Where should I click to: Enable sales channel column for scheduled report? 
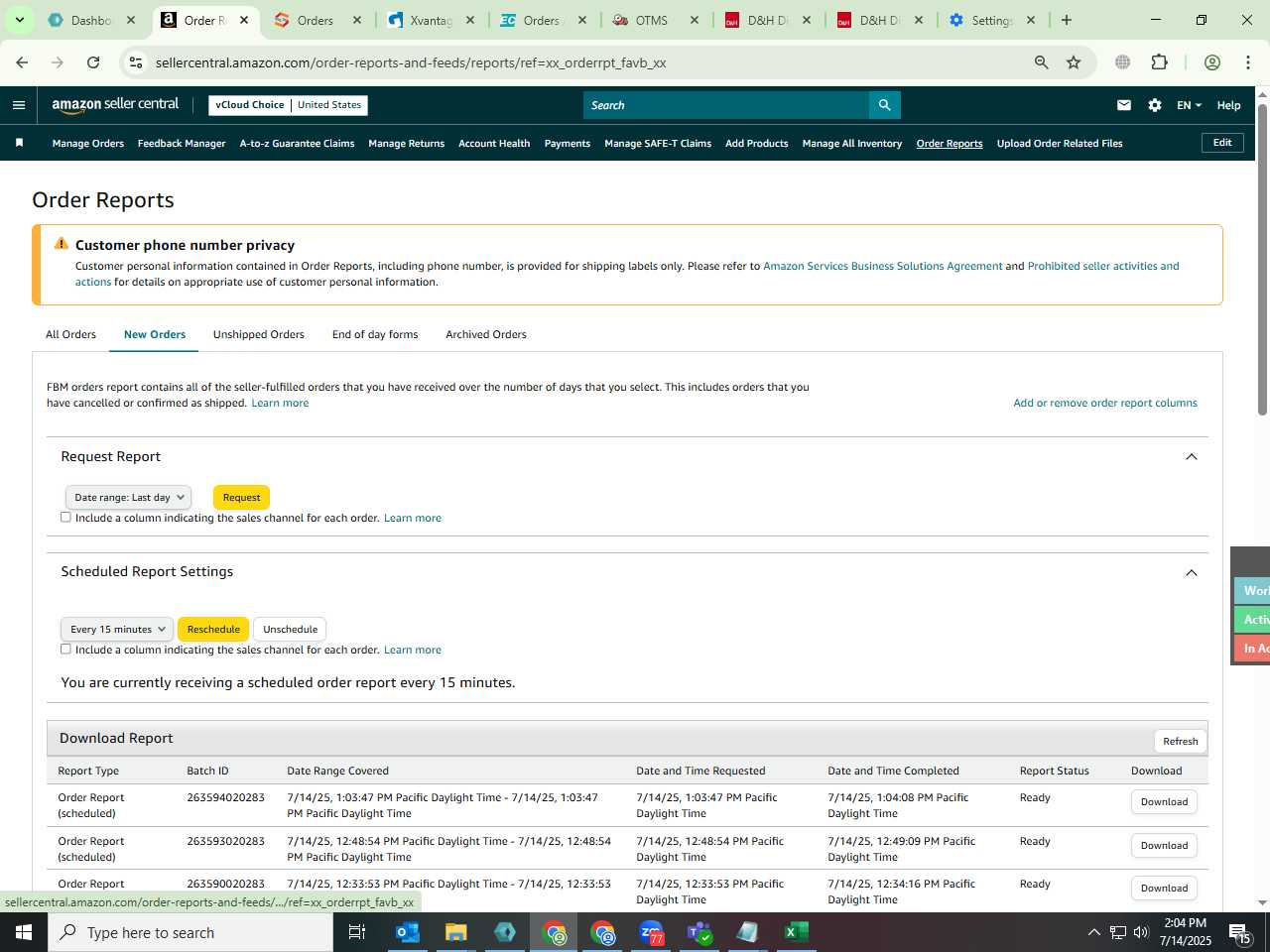(66, 650)
